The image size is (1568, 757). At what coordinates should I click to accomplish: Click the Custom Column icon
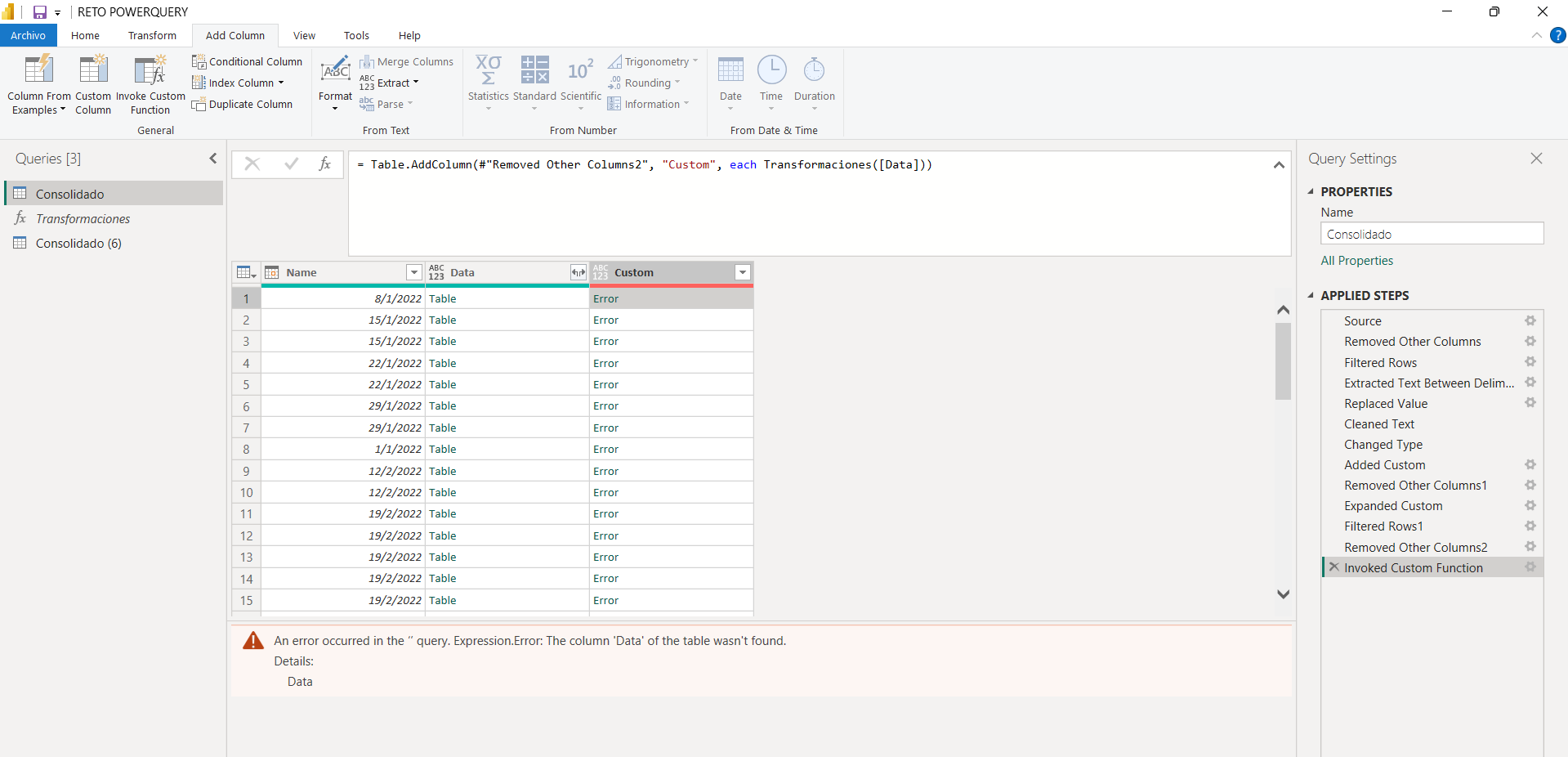93,71
